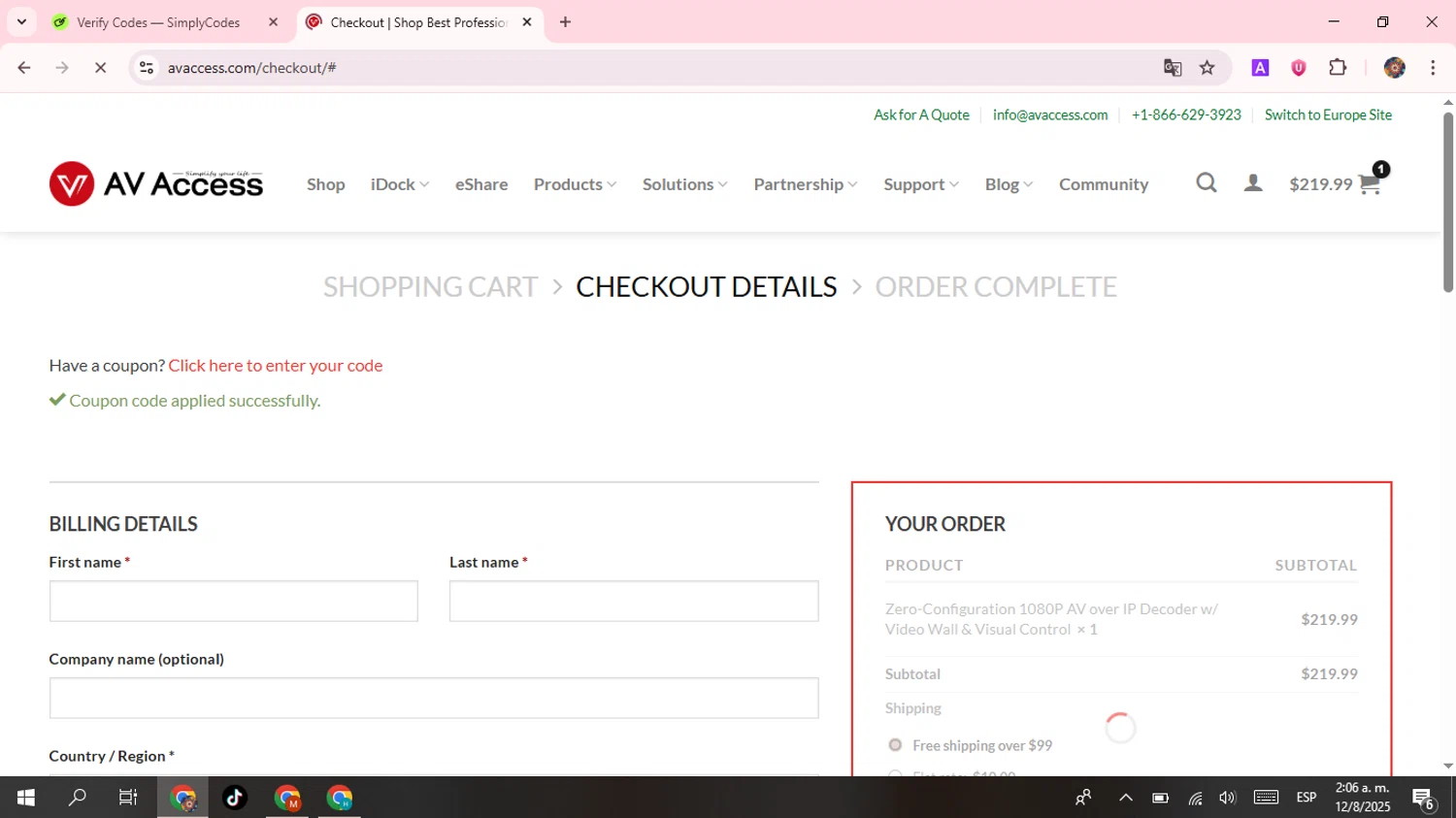This screenshot has width=1456, height=818.
Task: Open the tab search dropdown arrow
Action: (x=21, y=22)
